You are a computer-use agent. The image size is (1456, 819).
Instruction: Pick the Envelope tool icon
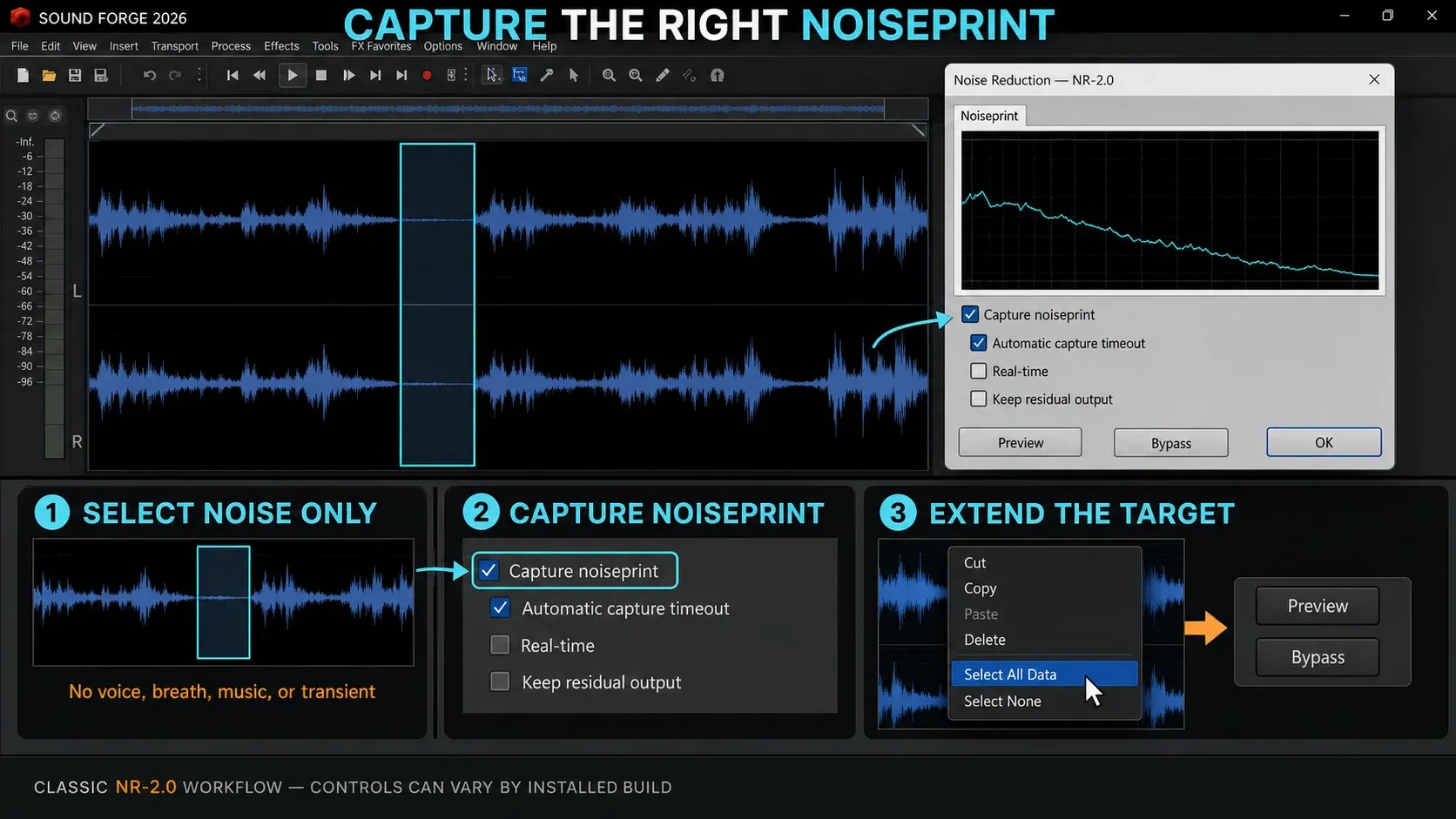547,76
